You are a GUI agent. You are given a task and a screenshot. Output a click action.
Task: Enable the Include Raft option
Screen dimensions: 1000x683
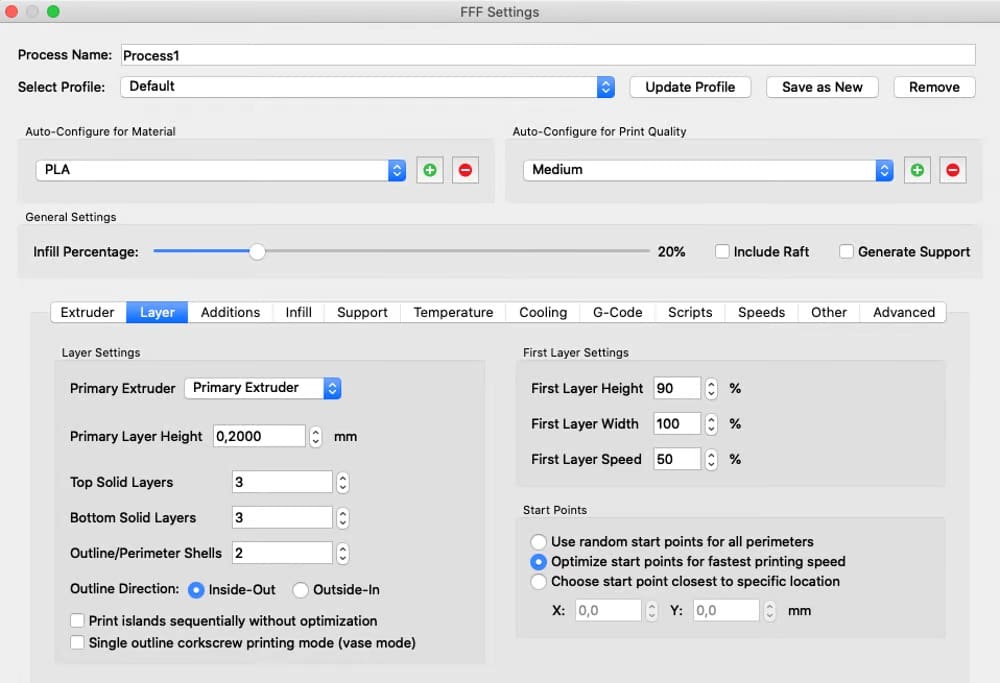[722, 251]
